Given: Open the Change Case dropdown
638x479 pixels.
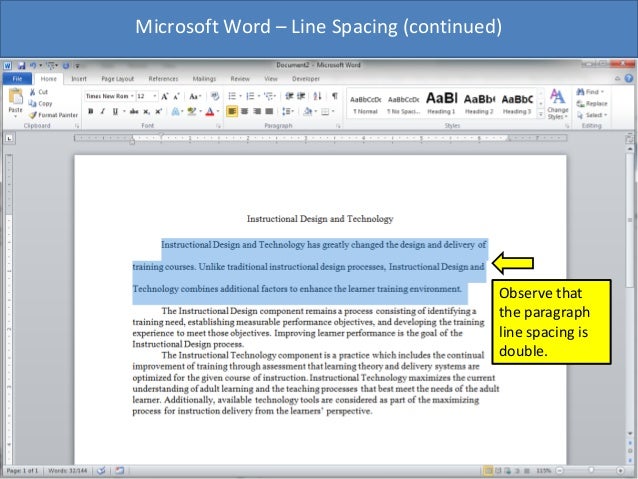Looking at the screenshot, I should [x=195, y=96].
